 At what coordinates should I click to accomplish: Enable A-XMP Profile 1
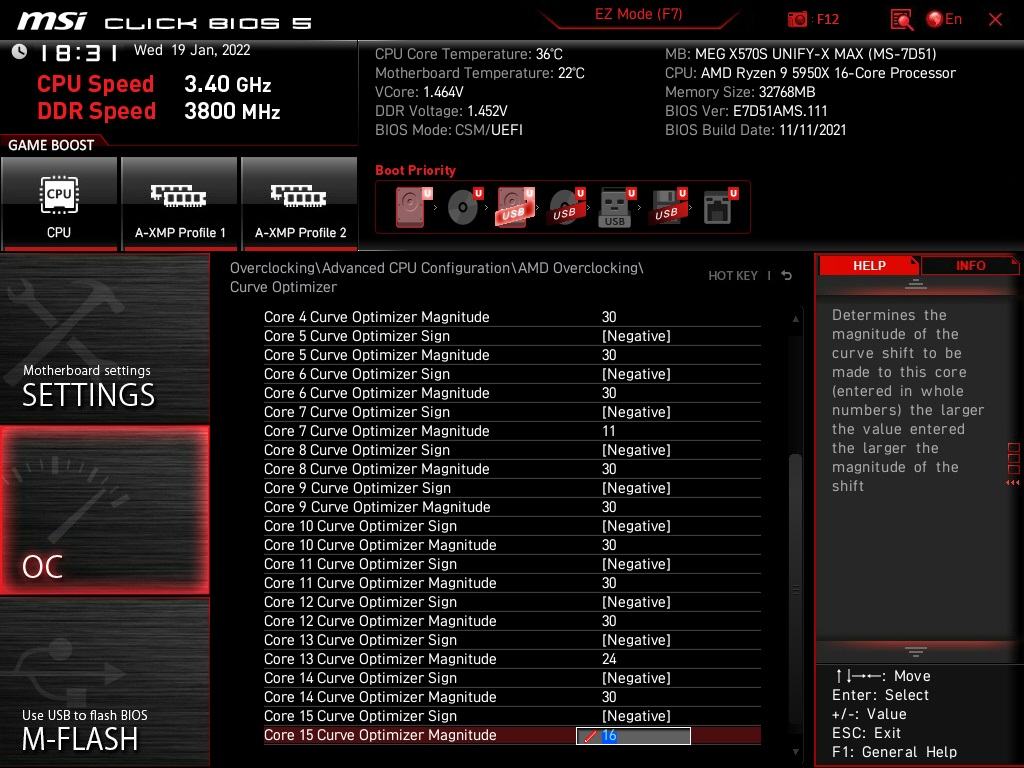click(180, 203)
